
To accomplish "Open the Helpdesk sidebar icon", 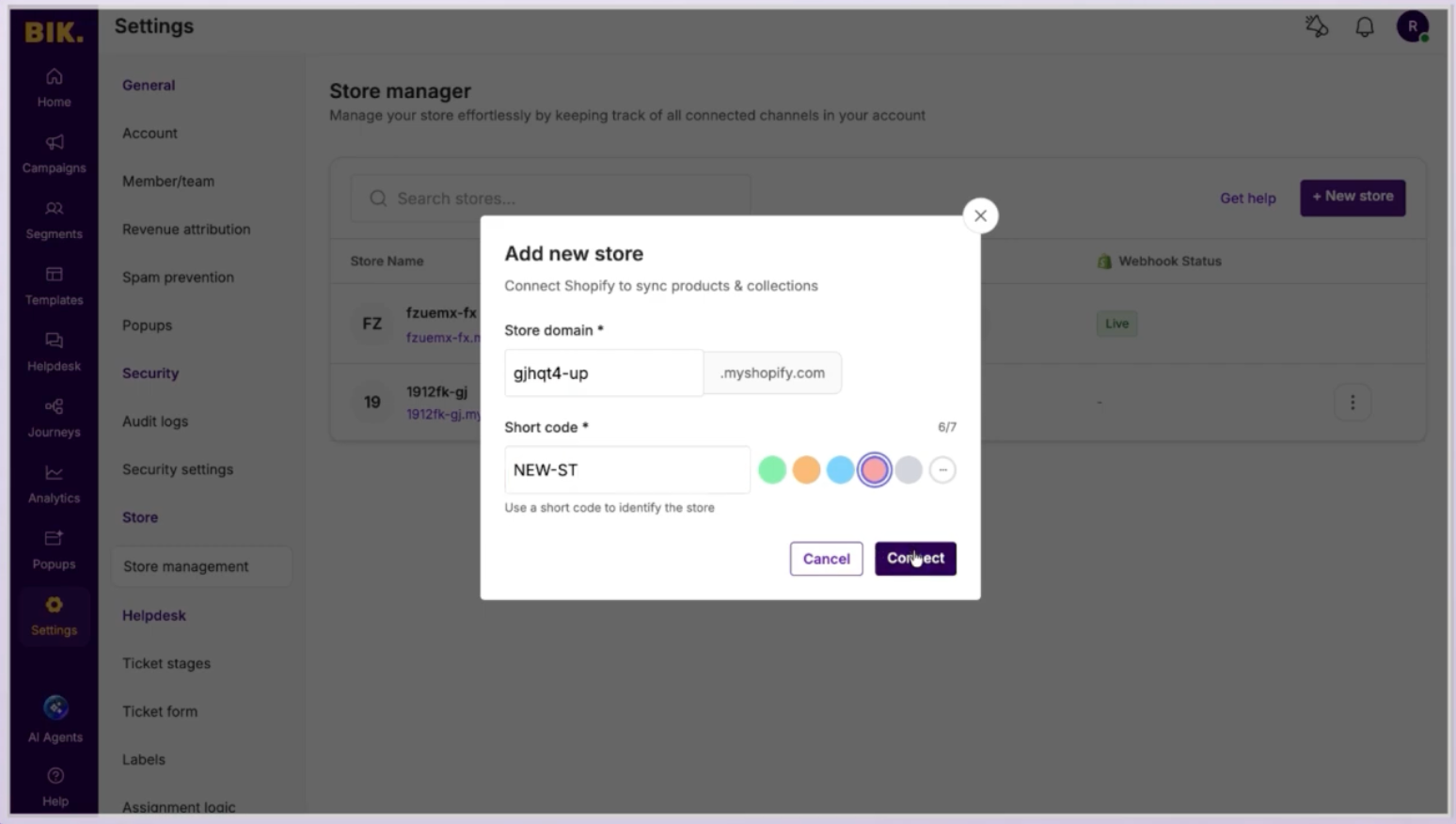I will pos(54,340).
